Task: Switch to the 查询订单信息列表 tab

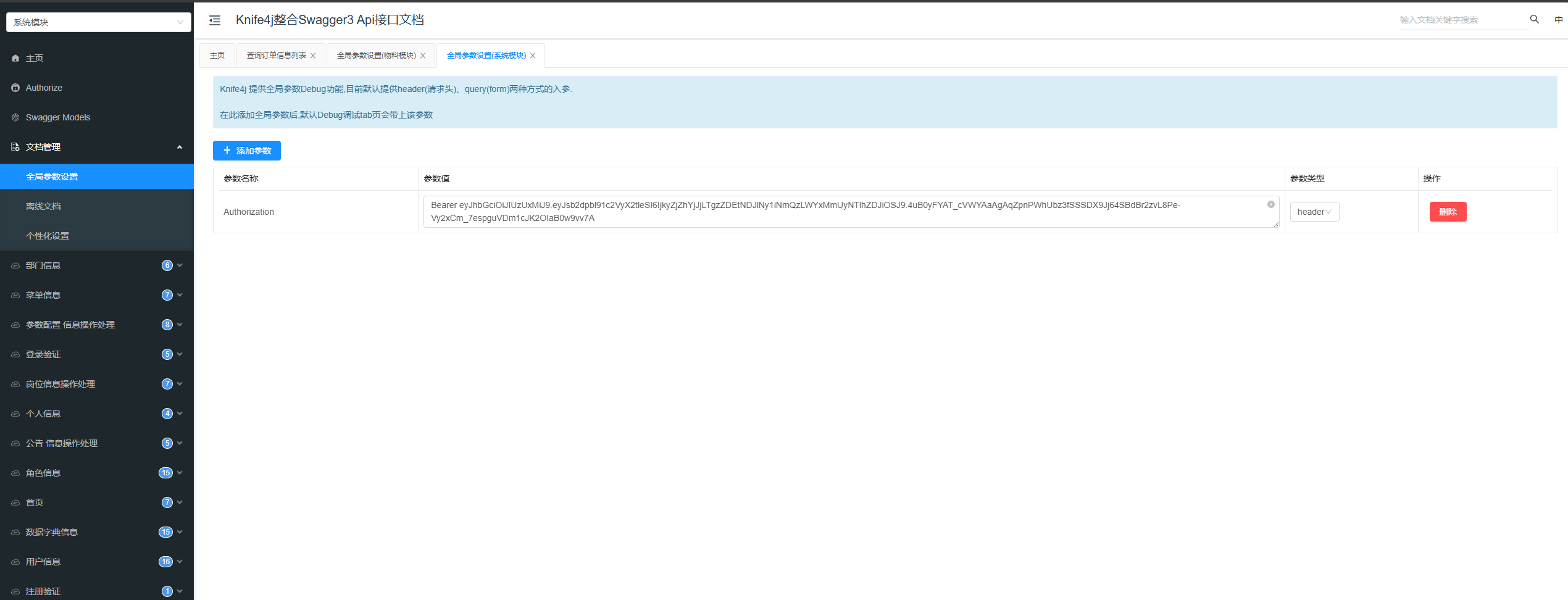Action: point(276,55)
